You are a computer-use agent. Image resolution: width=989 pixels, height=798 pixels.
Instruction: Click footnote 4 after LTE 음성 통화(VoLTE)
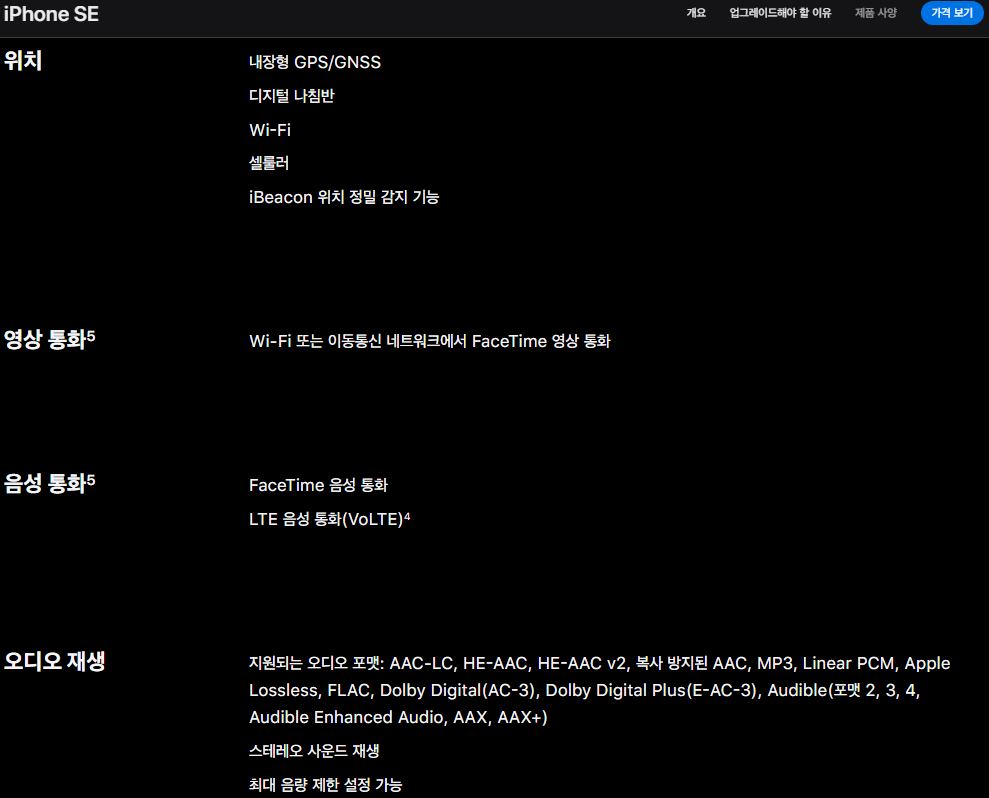(407, 517)
